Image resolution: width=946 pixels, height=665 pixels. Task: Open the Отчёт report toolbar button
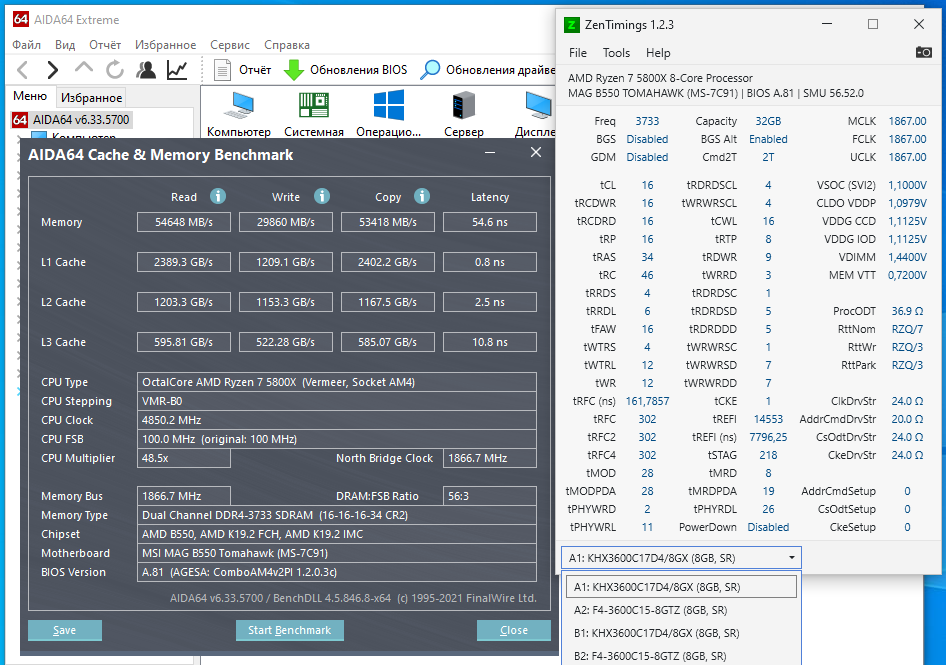pyautogui.click(x=243, y=70)
